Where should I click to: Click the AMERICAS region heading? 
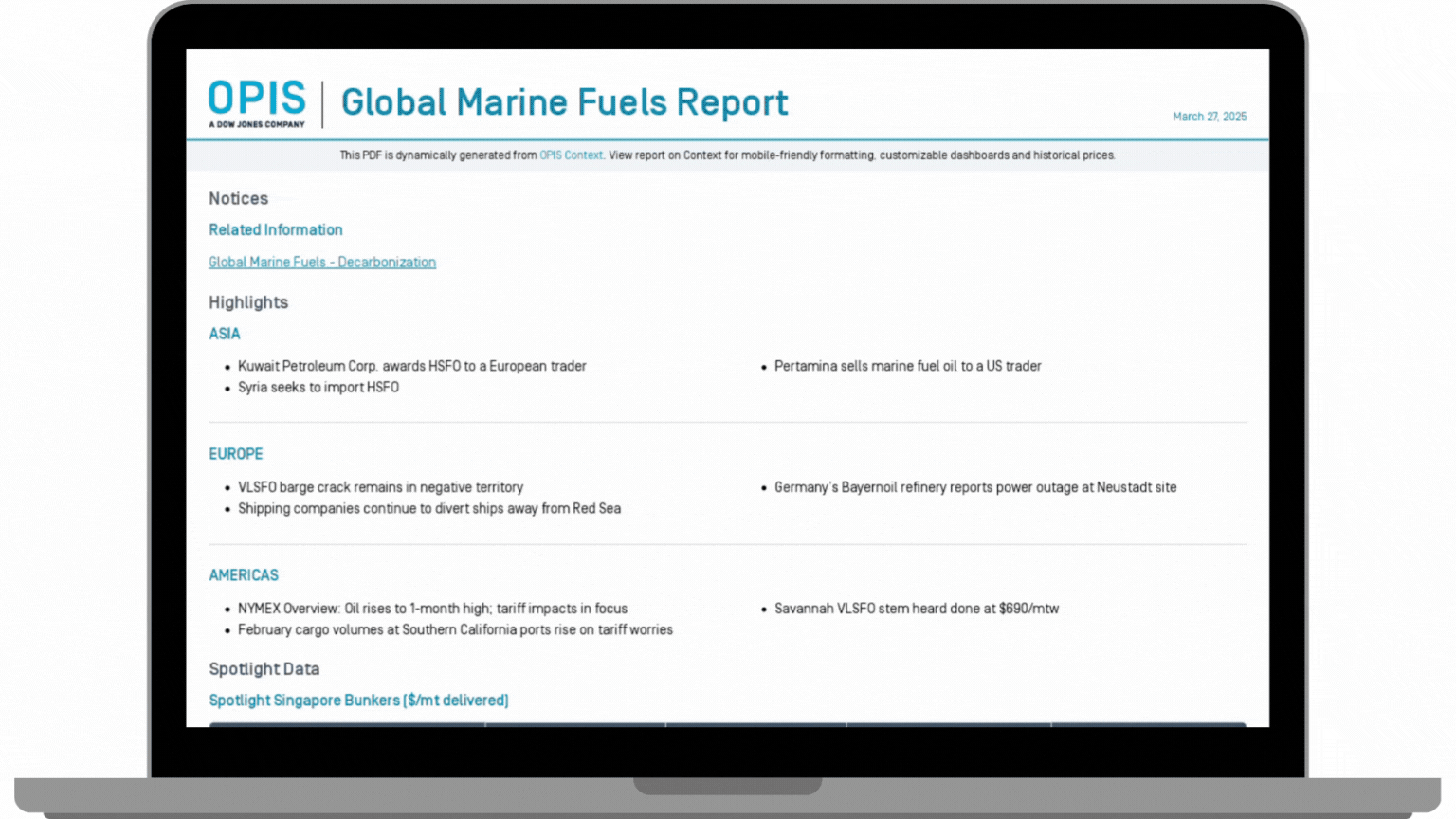(244, 575)
